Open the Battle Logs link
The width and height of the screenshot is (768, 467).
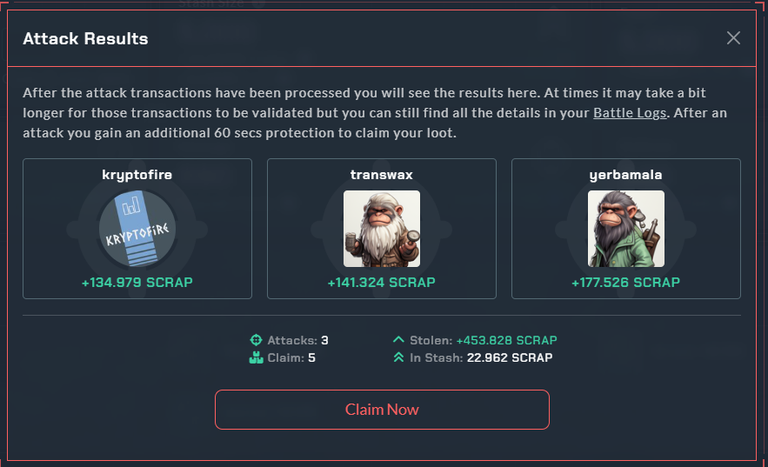pyautogui.click(x=630, y=113)
